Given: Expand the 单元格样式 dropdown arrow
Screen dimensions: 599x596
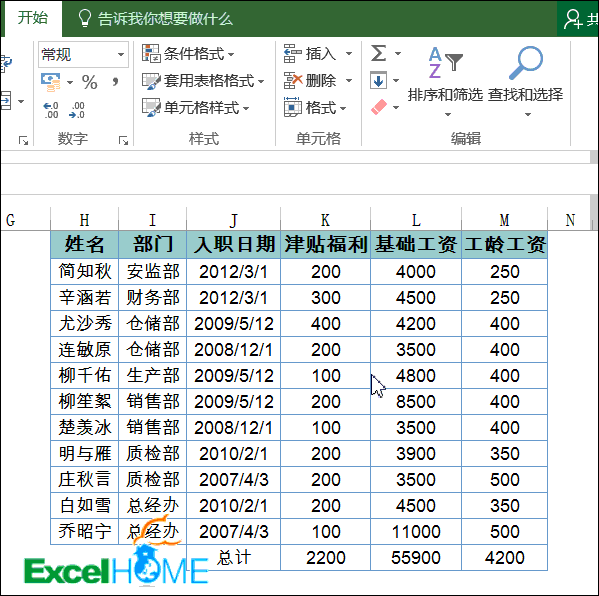Looking at the screenshot, I should [246, 109].
